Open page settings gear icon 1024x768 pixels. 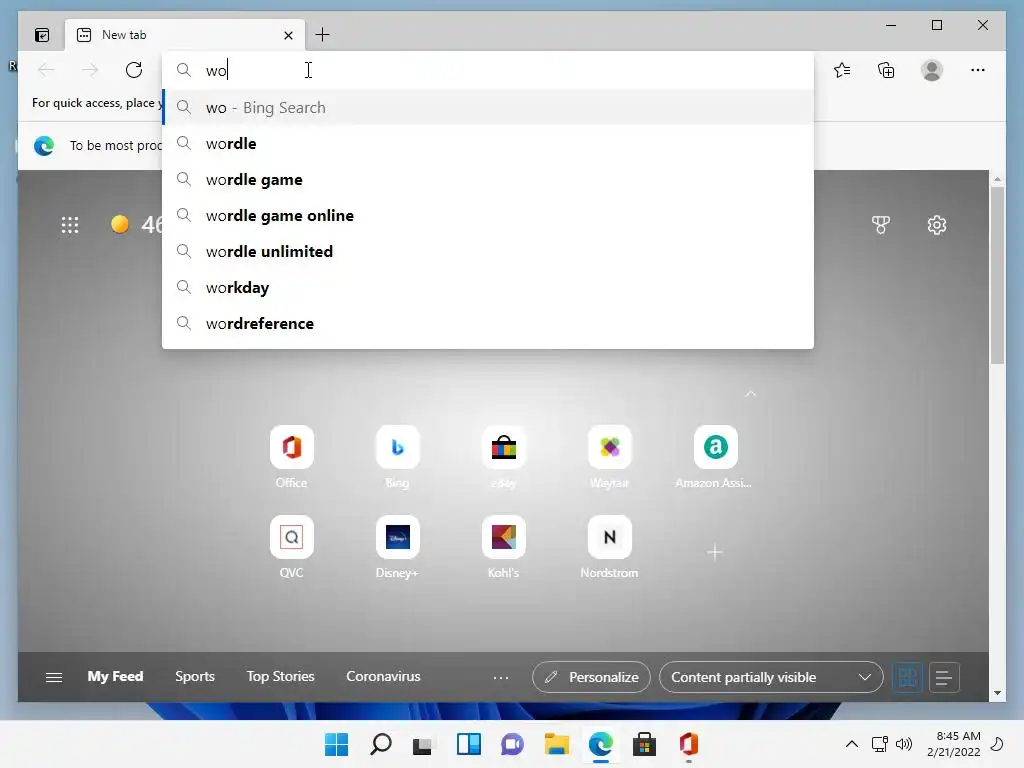[x=937, y=225]
